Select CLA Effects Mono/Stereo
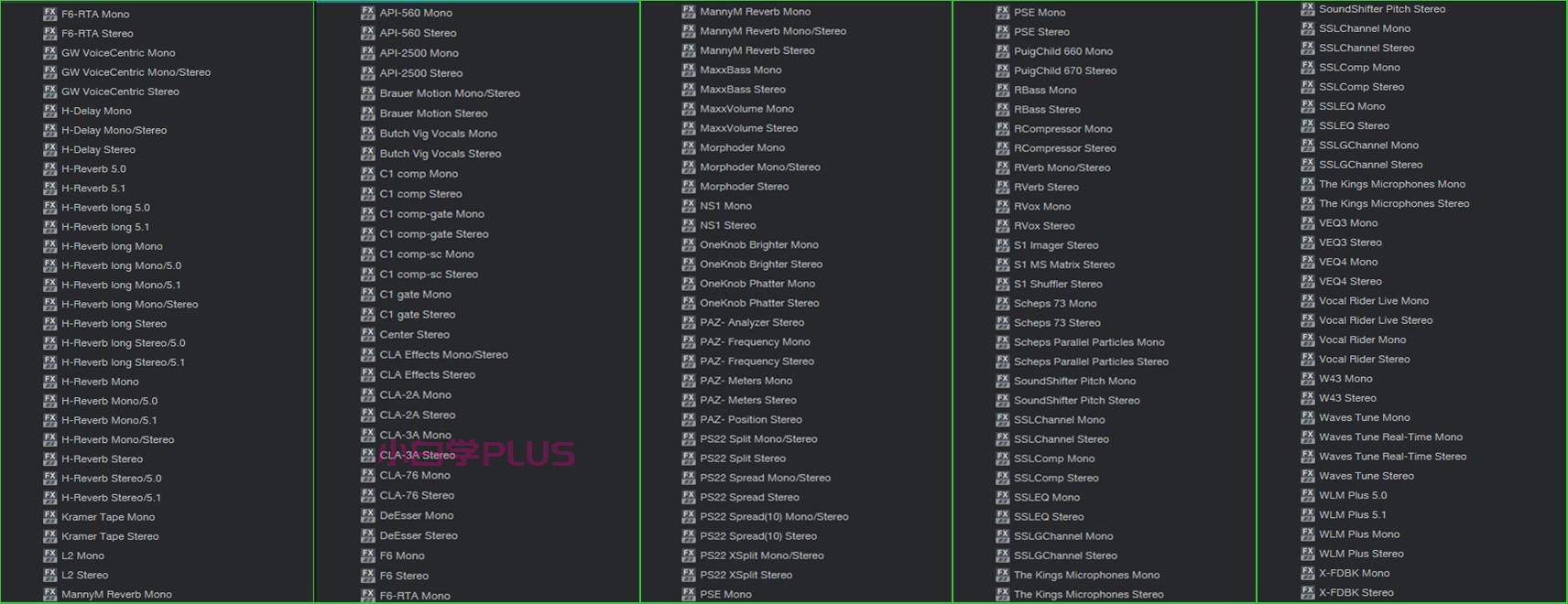This screenshot has height=604, width=1568. [x=443, y=355]
